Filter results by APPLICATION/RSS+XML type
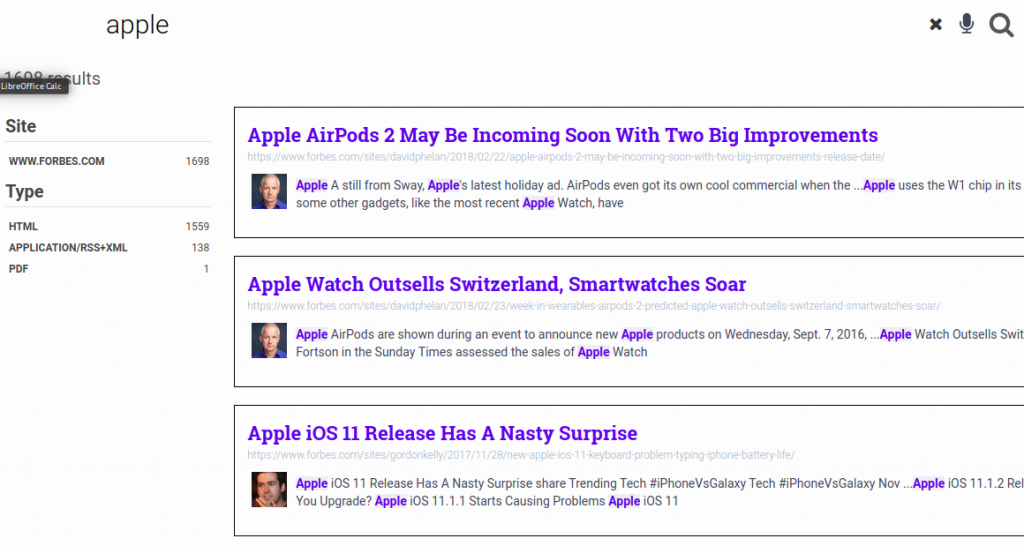 (68, 248)
